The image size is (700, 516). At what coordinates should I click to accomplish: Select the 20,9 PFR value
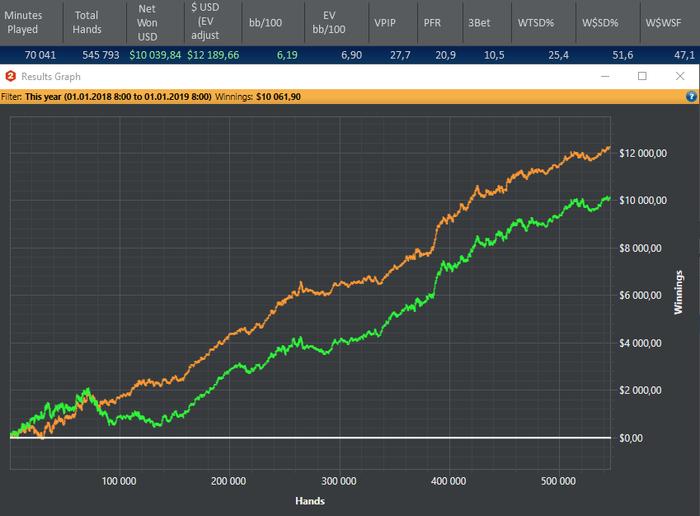pyautogui.click(x=446, y=55)
